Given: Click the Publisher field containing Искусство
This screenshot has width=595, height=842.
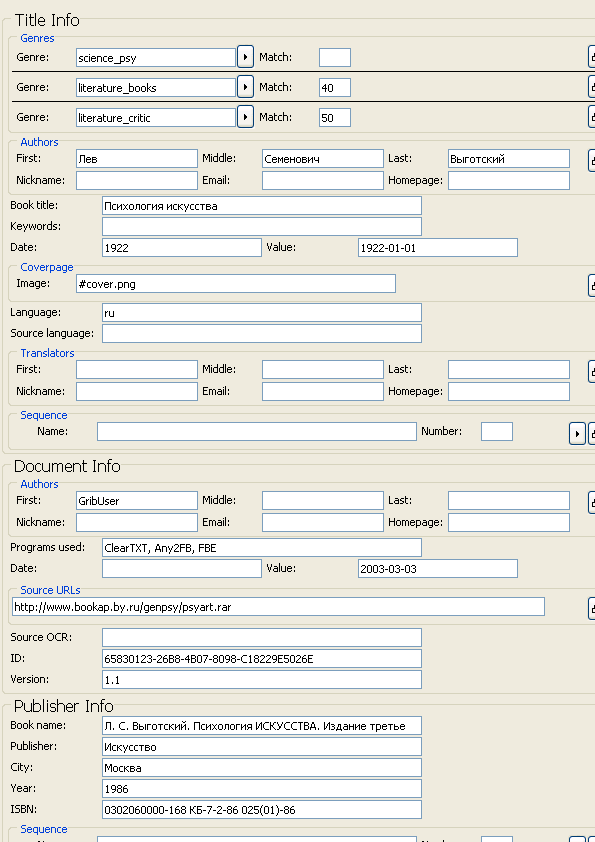Looking at the screenshot, I should [262, 746].
